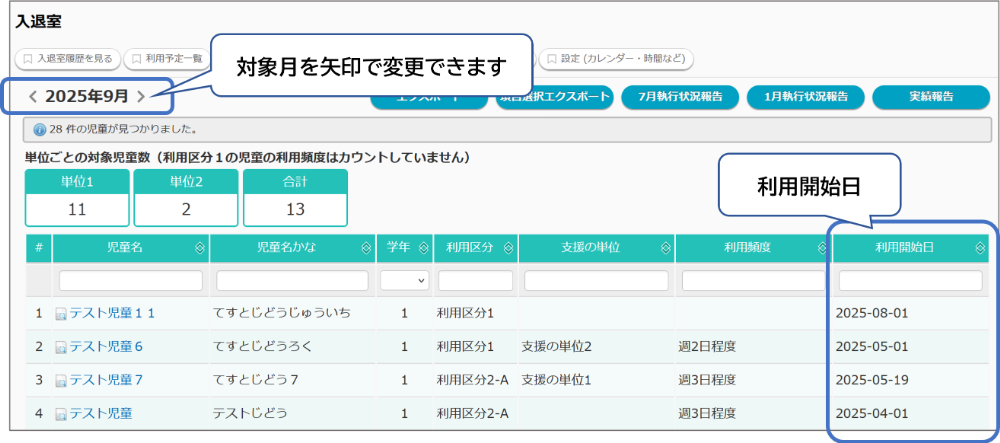
Task: Go to the previous month arrow
Action: 33,97
